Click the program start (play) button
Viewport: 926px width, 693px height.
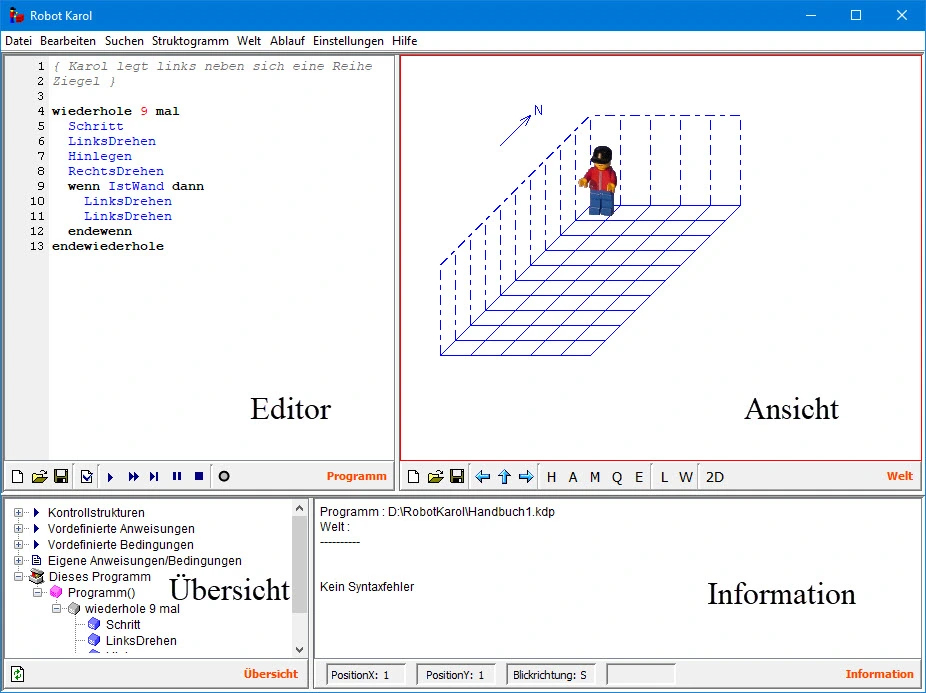pos(111,477)
